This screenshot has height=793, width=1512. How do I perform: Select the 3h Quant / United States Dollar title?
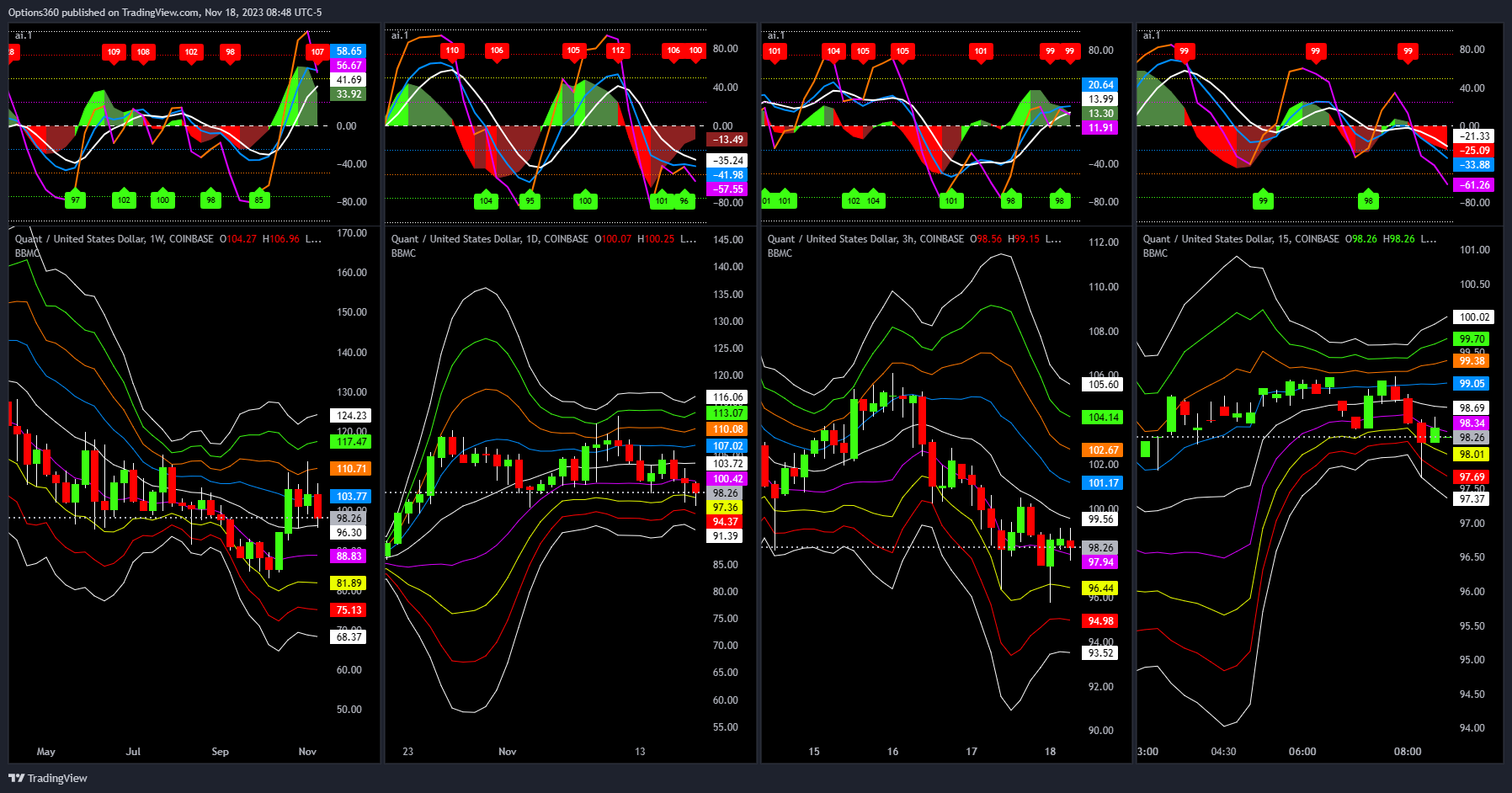tap(865, 239)
